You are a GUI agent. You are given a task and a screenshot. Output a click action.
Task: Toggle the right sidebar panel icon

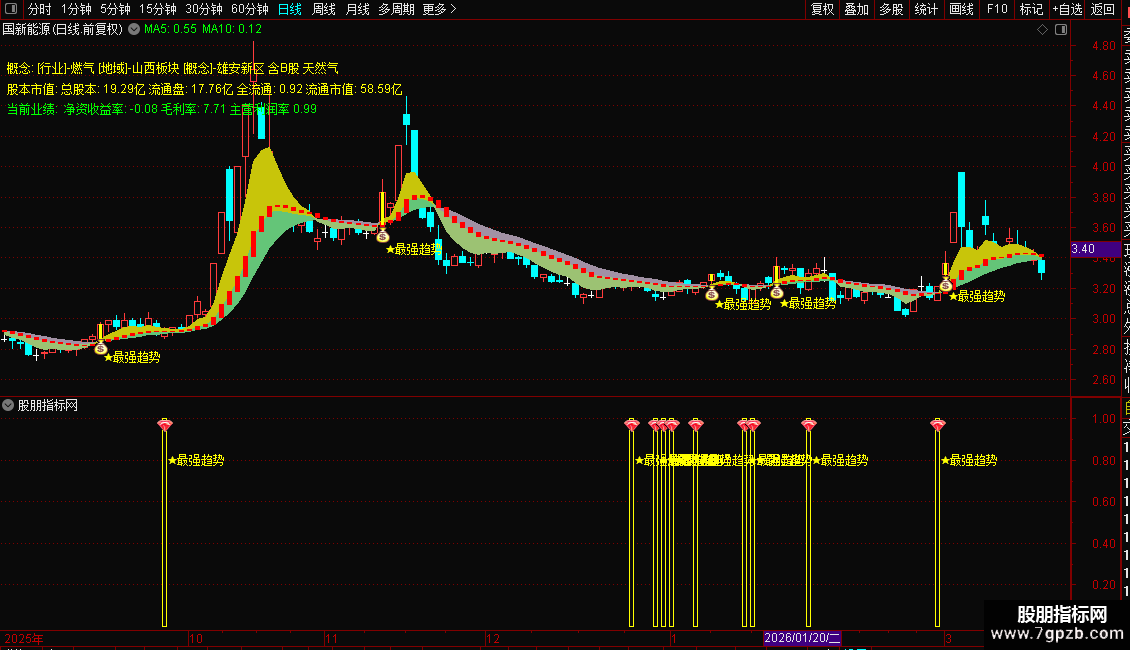tap(1061, 30)
